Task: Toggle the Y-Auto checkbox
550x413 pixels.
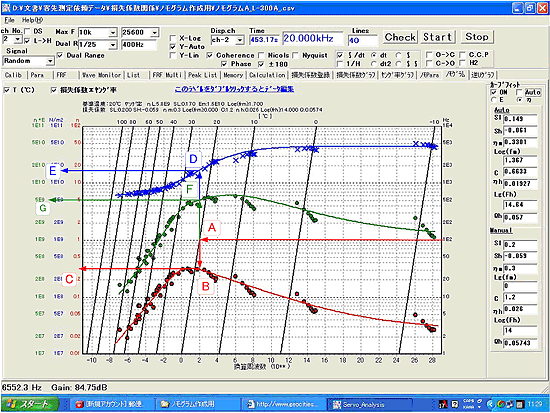Action: click(173, 46)
